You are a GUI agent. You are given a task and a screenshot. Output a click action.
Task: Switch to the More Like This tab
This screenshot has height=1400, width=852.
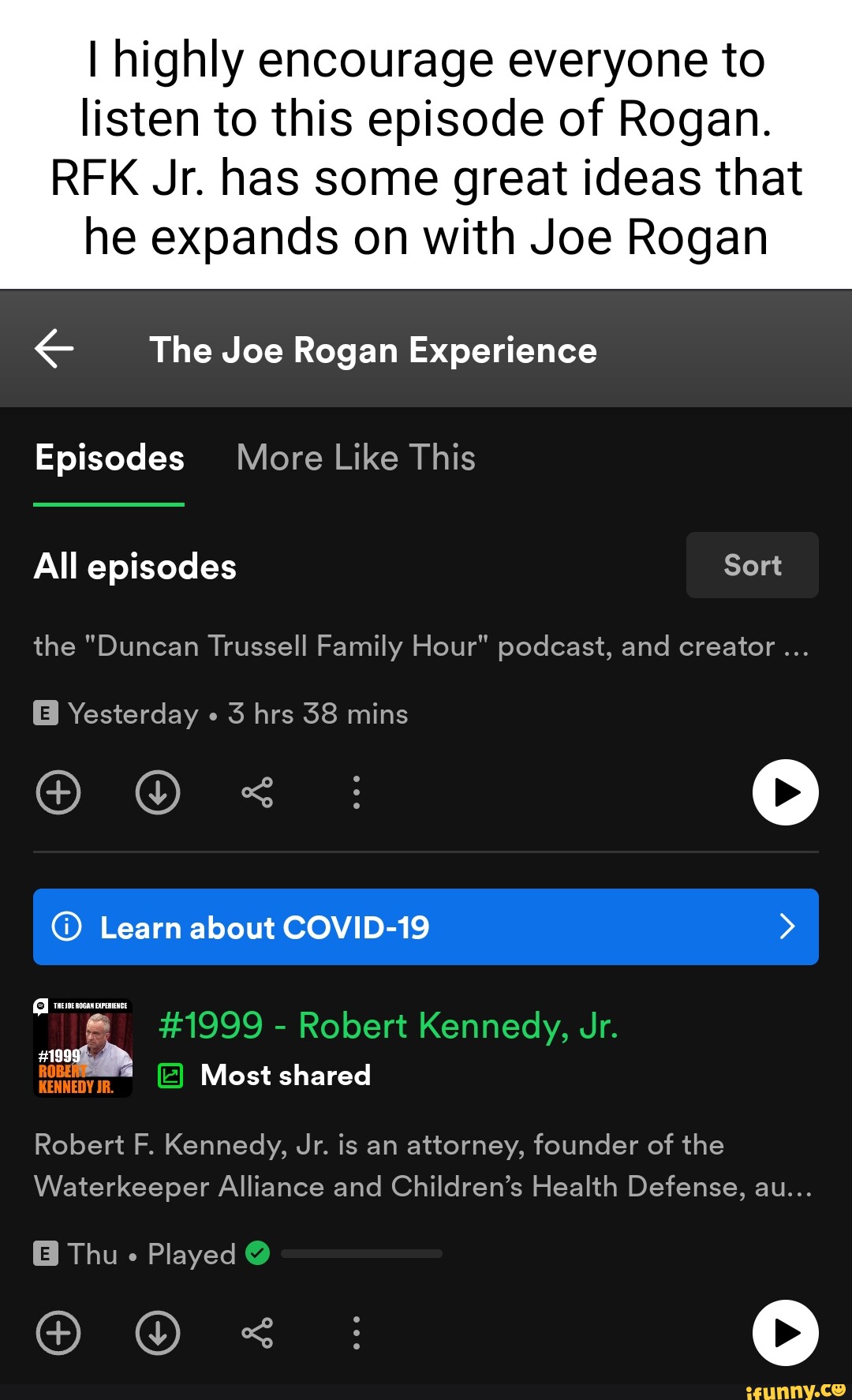click(356, 459)
